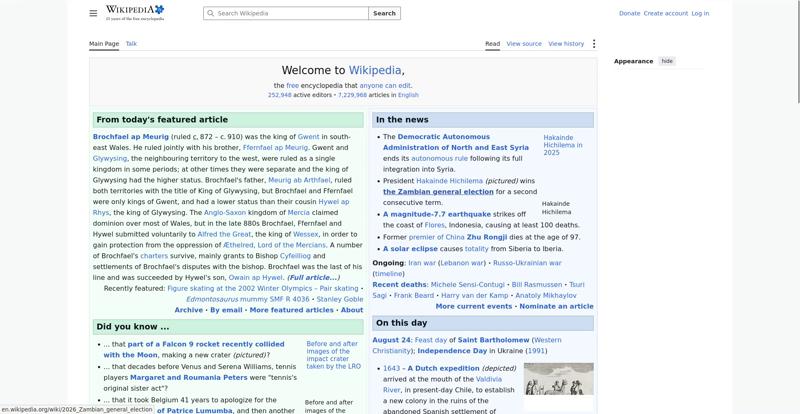Select the Read tab
This screenshot has width=800, height=414.
pos(492,44)
